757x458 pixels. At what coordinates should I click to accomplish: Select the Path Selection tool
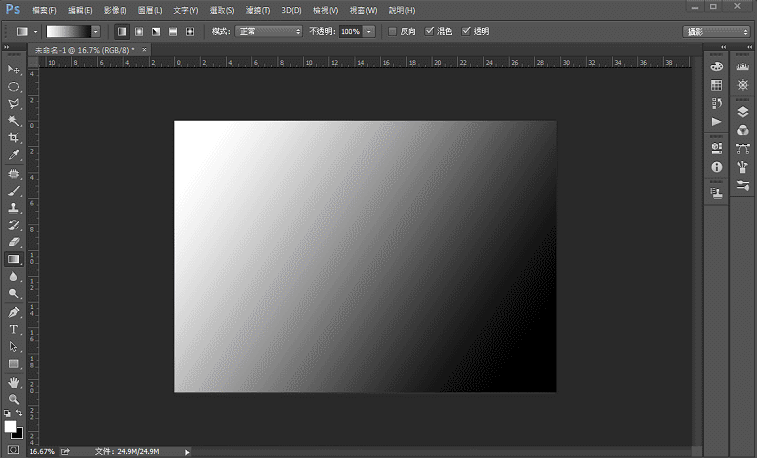14,347
